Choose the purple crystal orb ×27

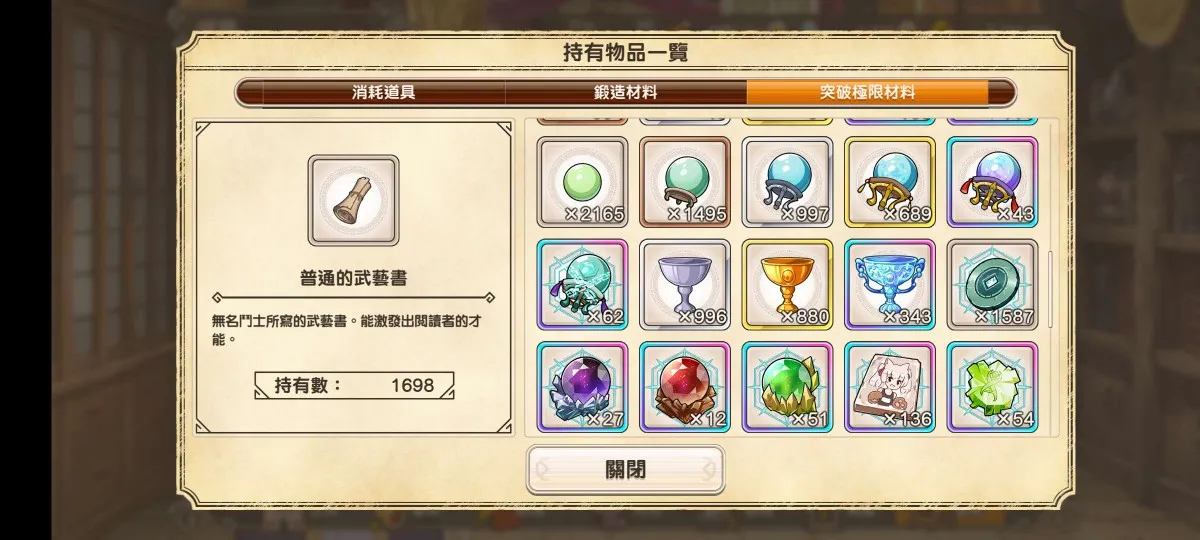pos(582,387)
